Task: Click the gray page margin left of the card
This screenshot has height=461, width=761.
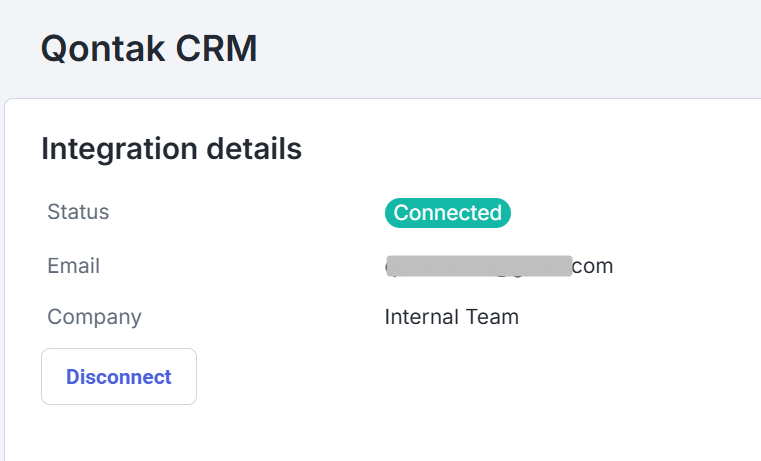Action: coord(2,300)
